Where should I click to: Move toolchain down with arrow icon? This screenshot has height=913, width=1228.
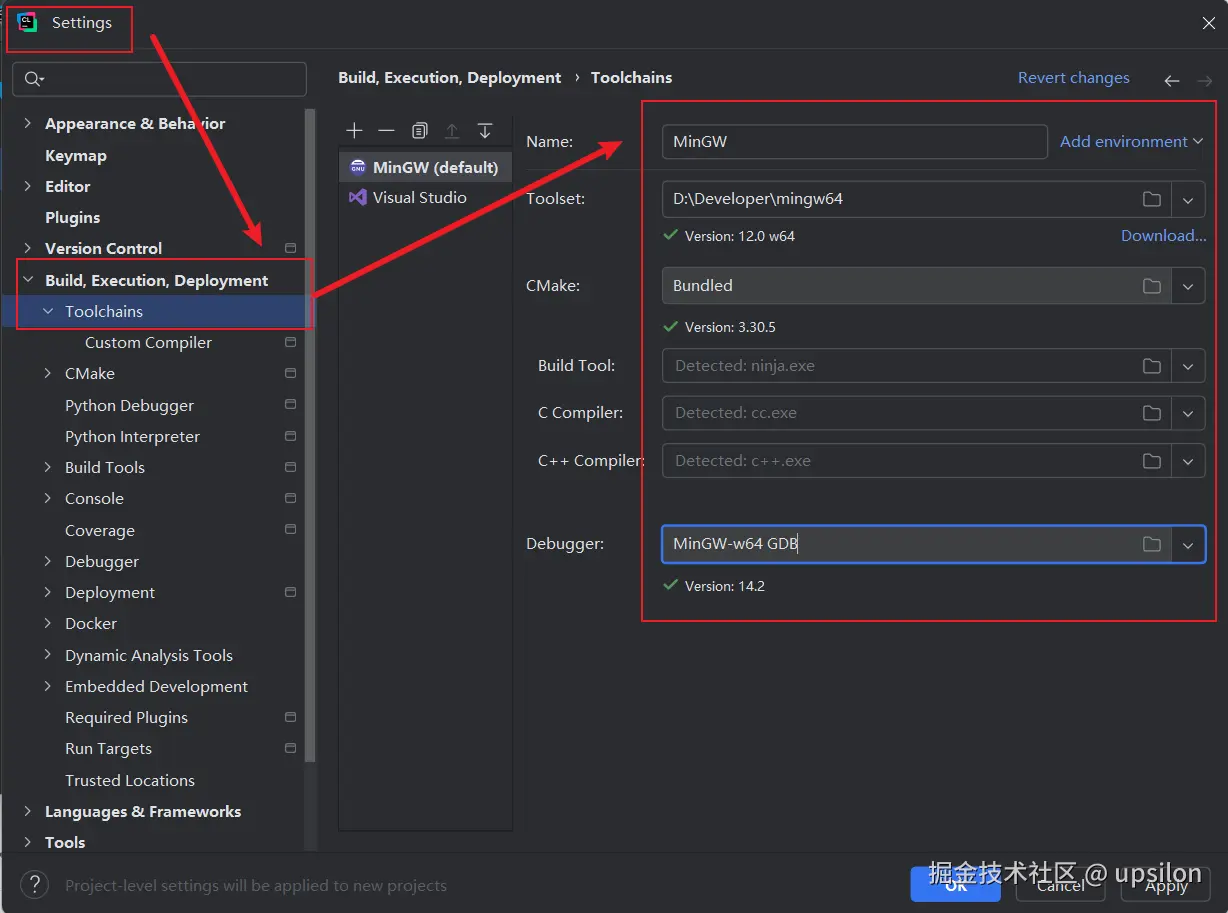(x=485, y=131)
